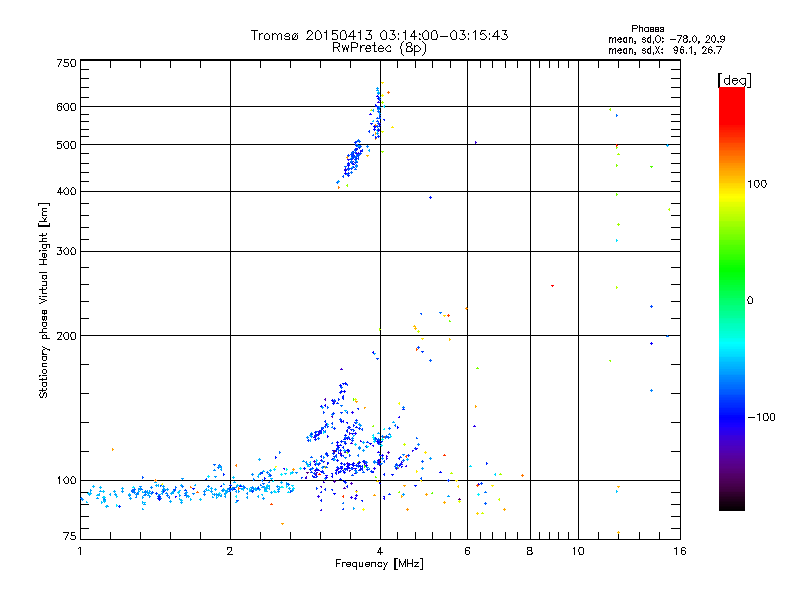Click the y-axis tick label '750'
This screenshot has height=600, width=800.
point(66,63)
